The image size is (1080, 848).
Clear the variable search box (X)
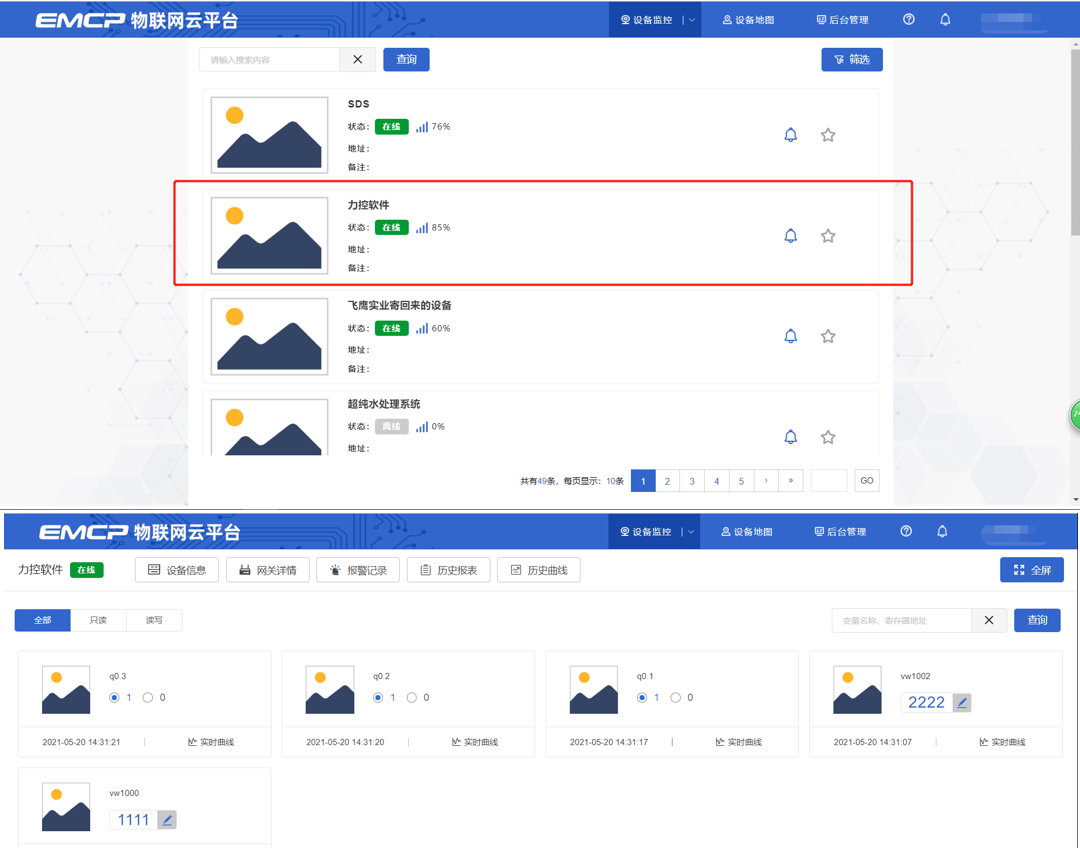tap(989, 620)
